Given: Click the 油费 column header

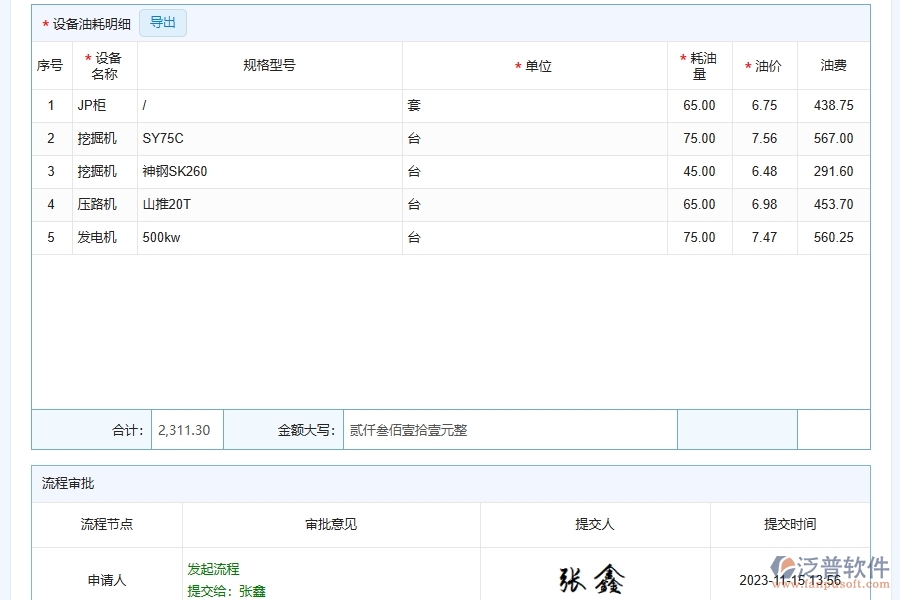Looking at the screenshot, I should pyautogui.click(x=833, y=65).
